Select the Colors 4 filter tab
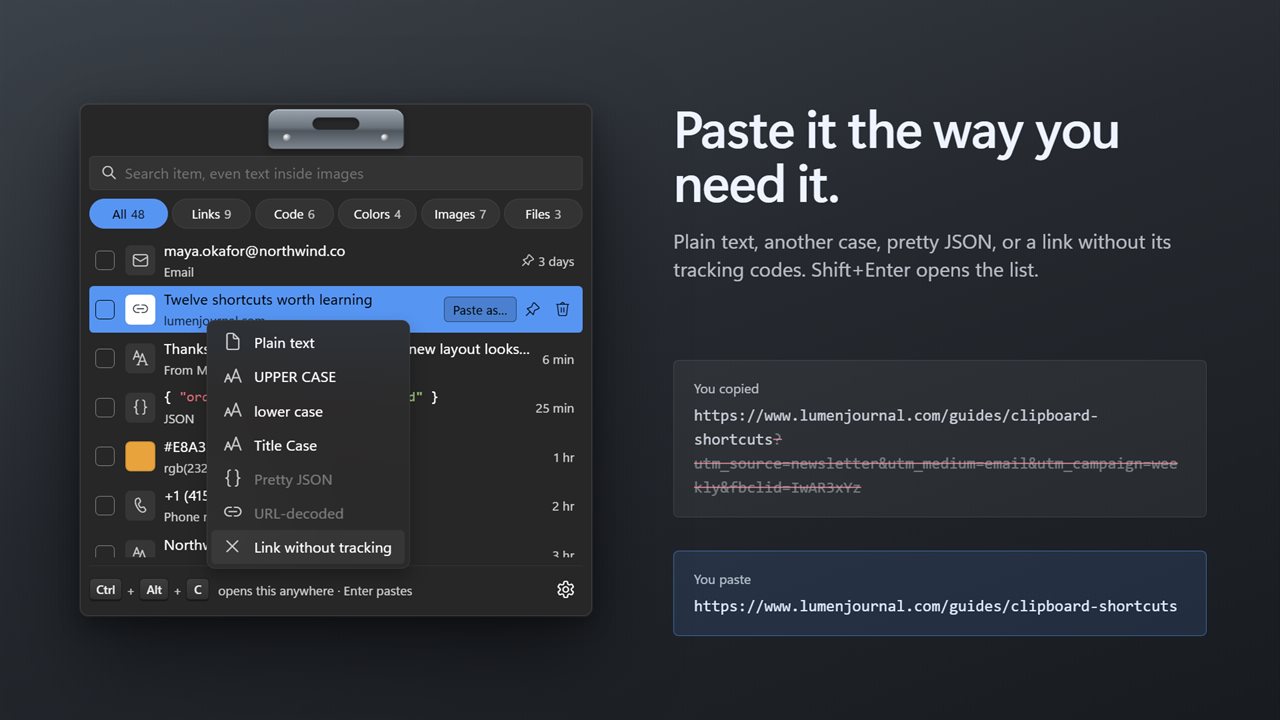1280x720 pixels. click(x=377, y=214)
